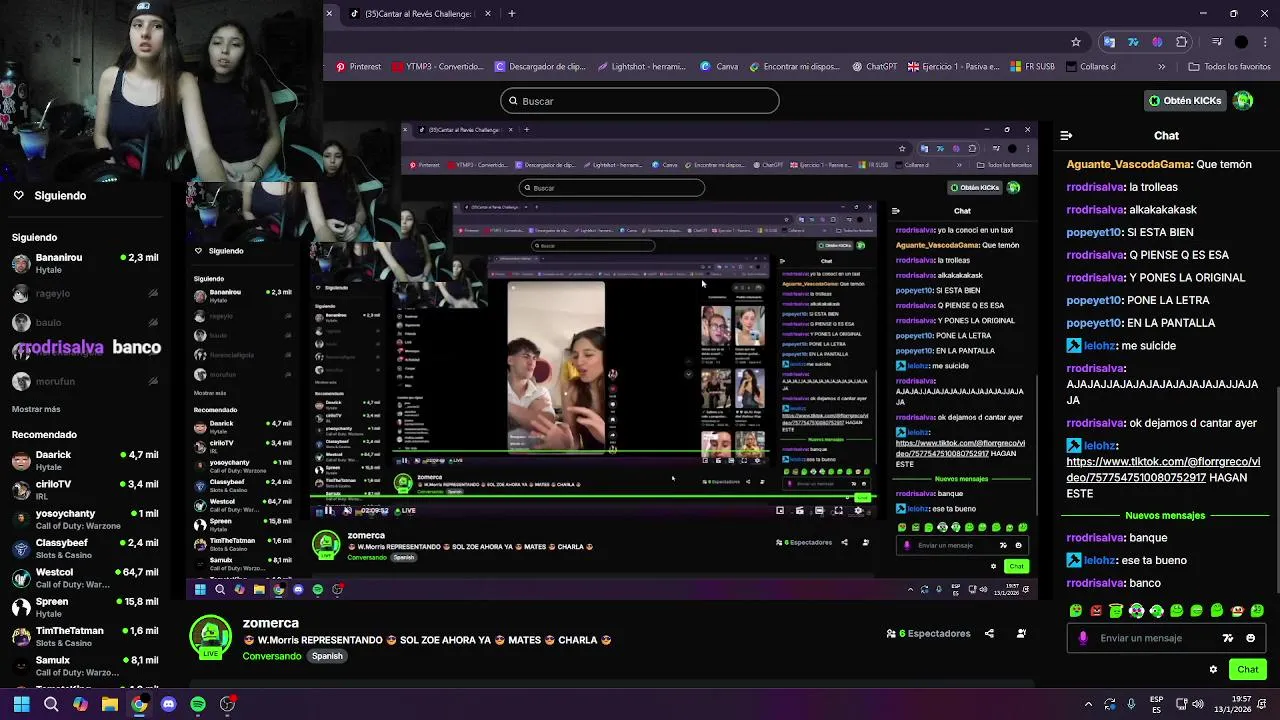
Task: Open cirlioTV channel in sidebar
Action: pyautogui.click(x=85, y=490)
